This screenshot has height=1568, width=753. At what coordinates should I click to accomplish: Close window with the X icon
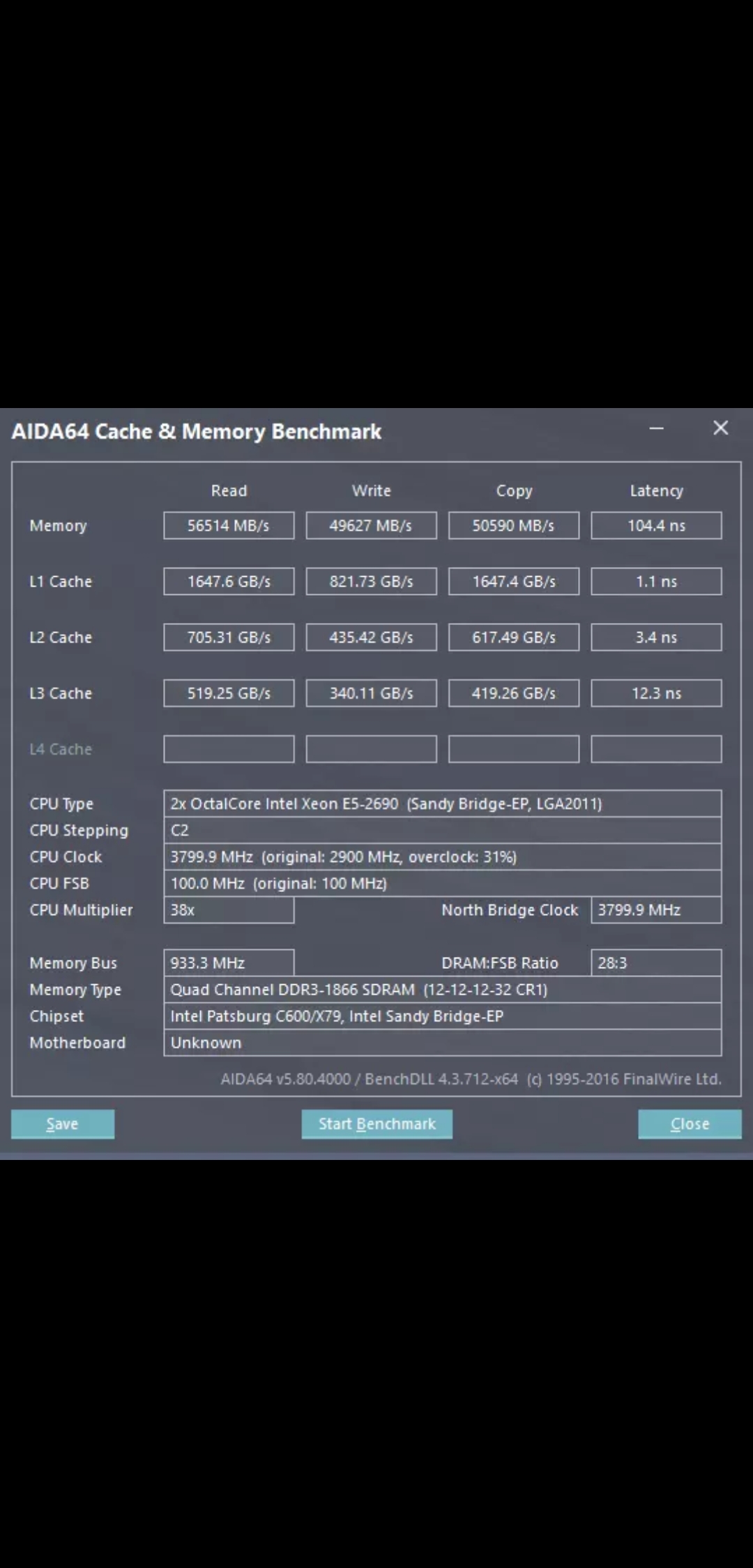[720, 428]
